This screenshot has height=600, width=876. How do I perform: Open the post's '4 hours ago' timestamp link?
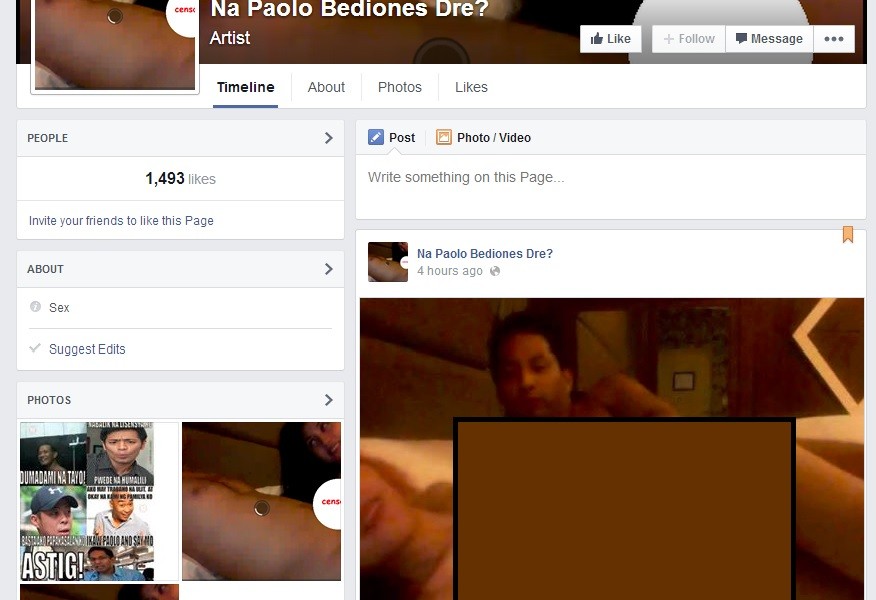point(449,271)
